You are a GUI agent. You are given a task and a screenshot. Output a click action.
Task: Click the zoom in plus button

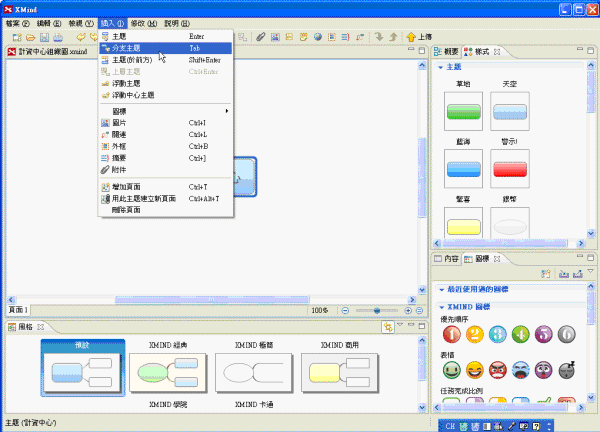pos(408,311)
